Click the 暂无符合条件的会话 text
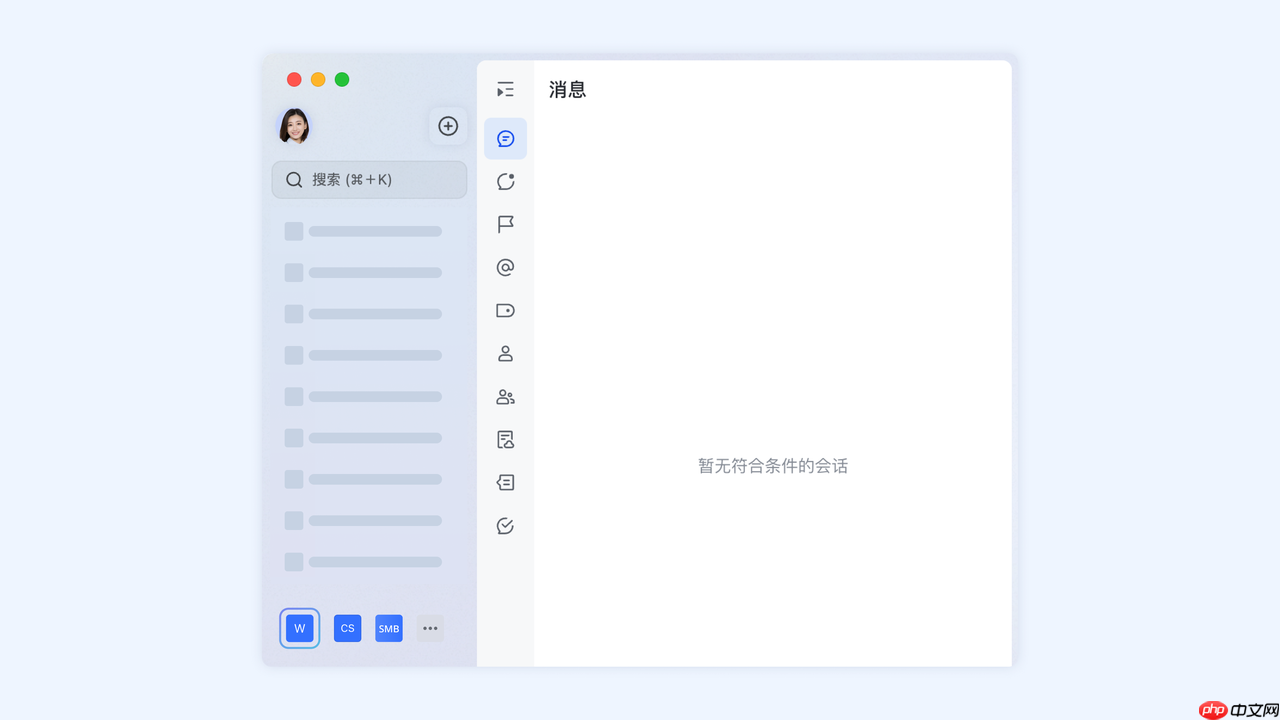The height and width of the screenshot is (720, 1280). 773,466
